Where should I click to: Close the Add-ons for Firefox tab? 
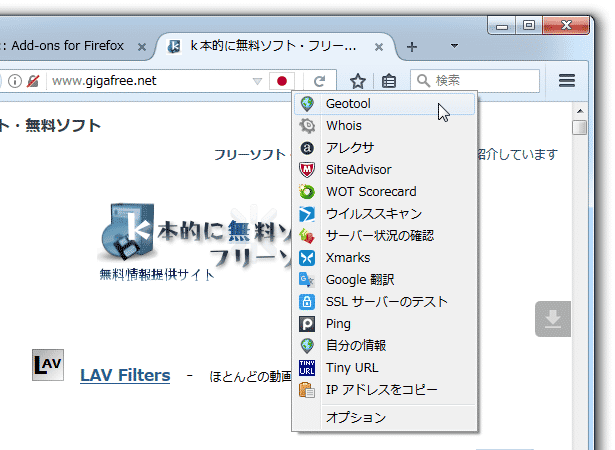pyautogui.click(x=142, y=47)
